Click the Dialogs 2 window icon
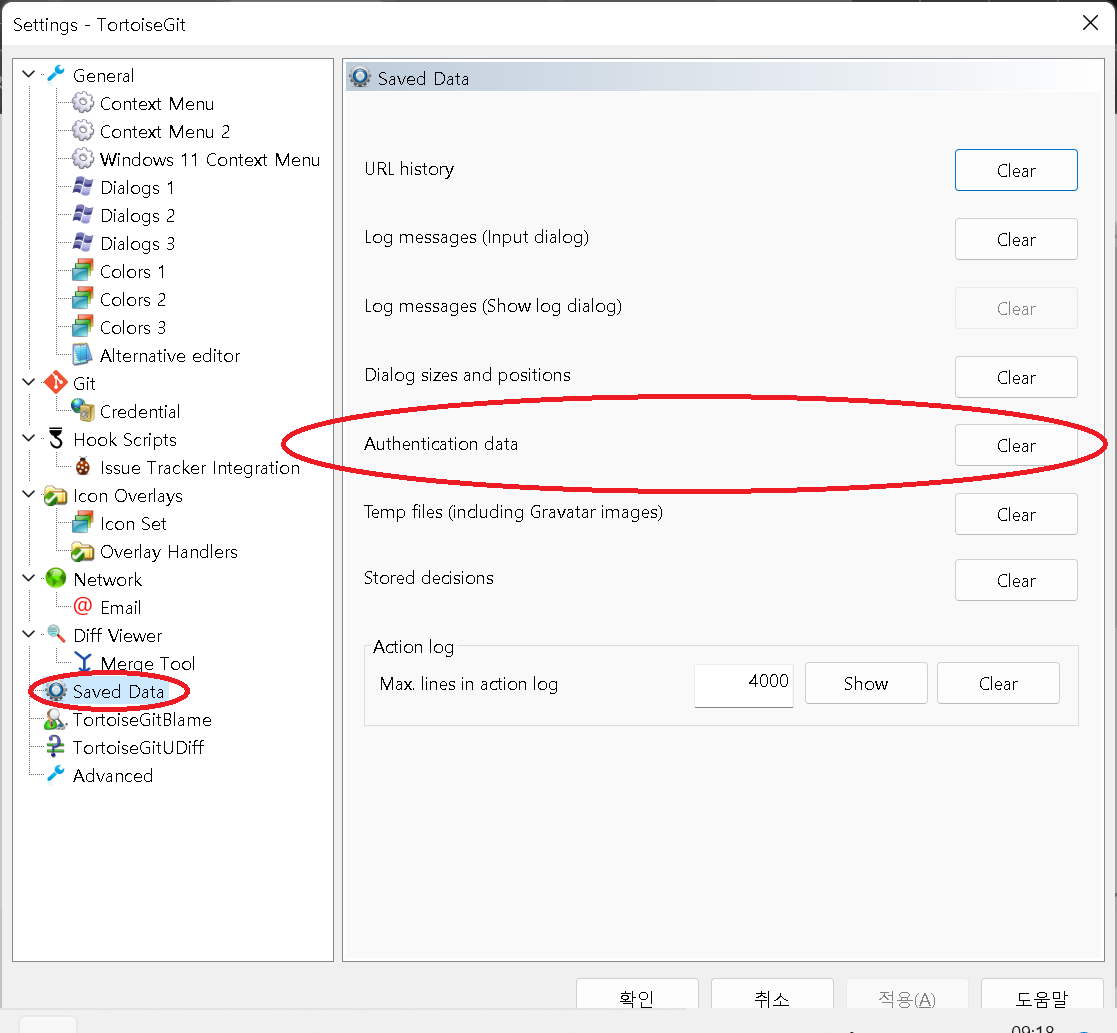Image resolution: width=1117 pixels, height=1033 pixels. [x=83, y=214]
